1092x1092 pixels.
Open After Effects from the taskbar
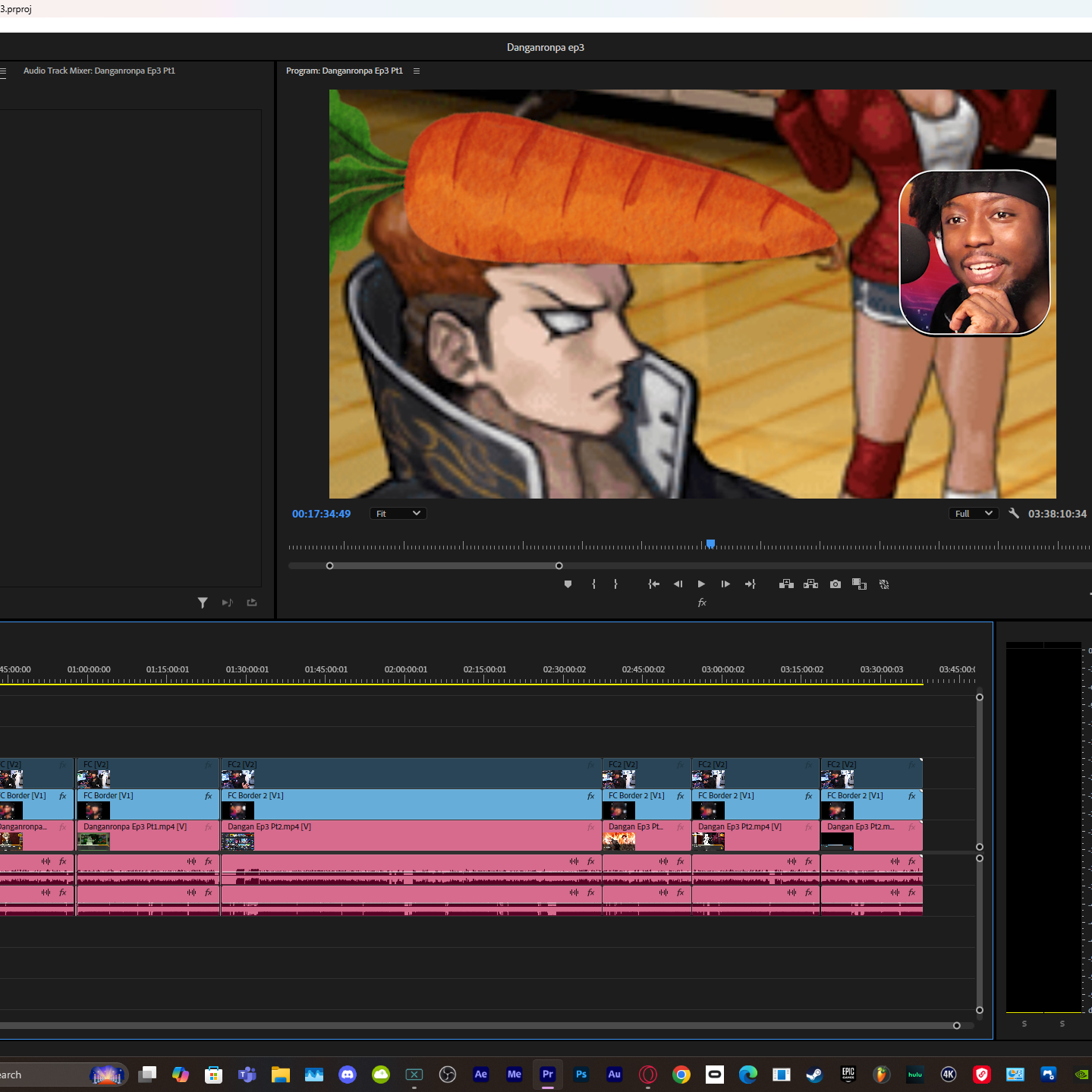[x=481, y=1075]
